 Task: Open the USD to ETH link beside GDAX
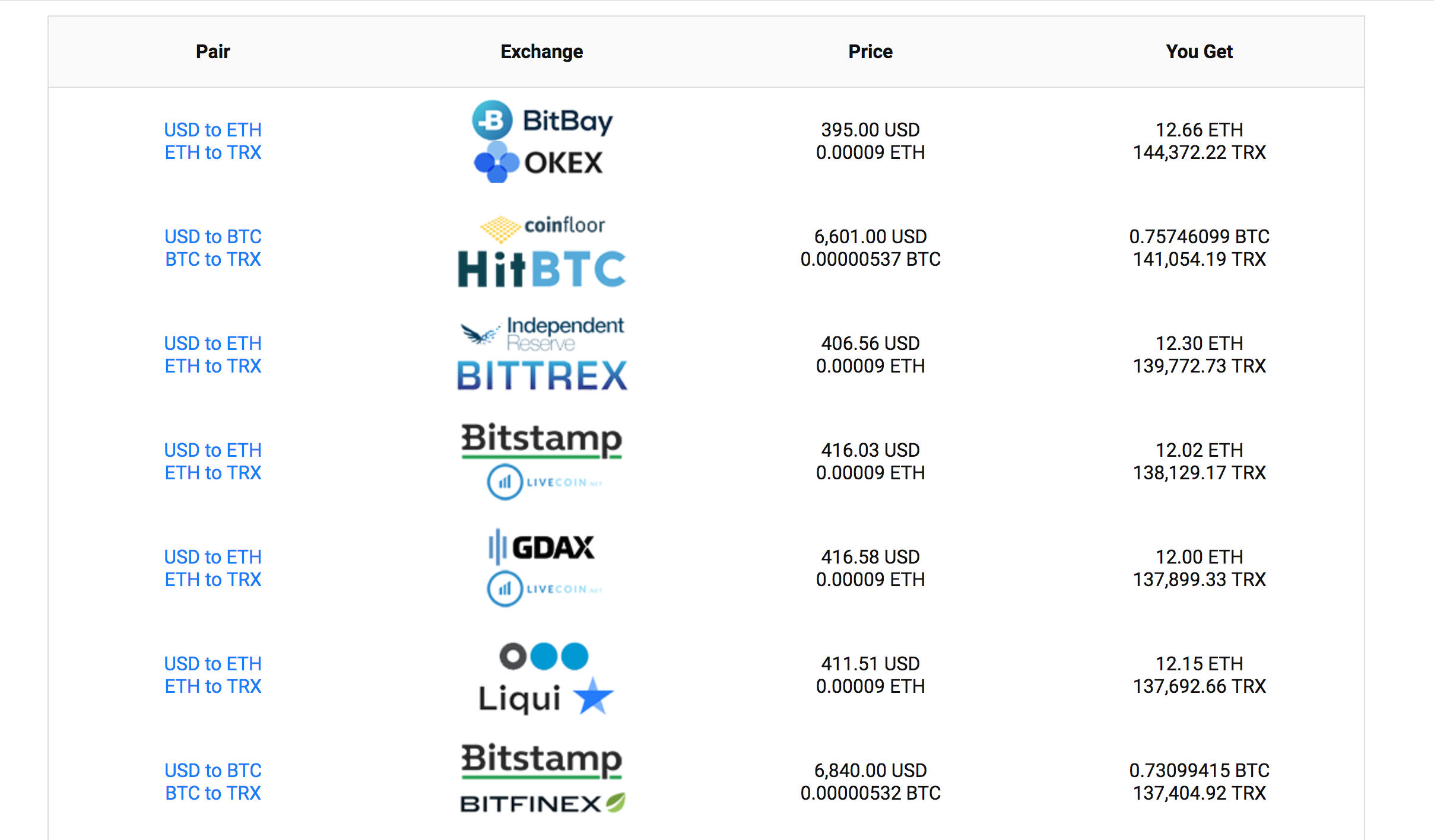[x=212, y=556]
